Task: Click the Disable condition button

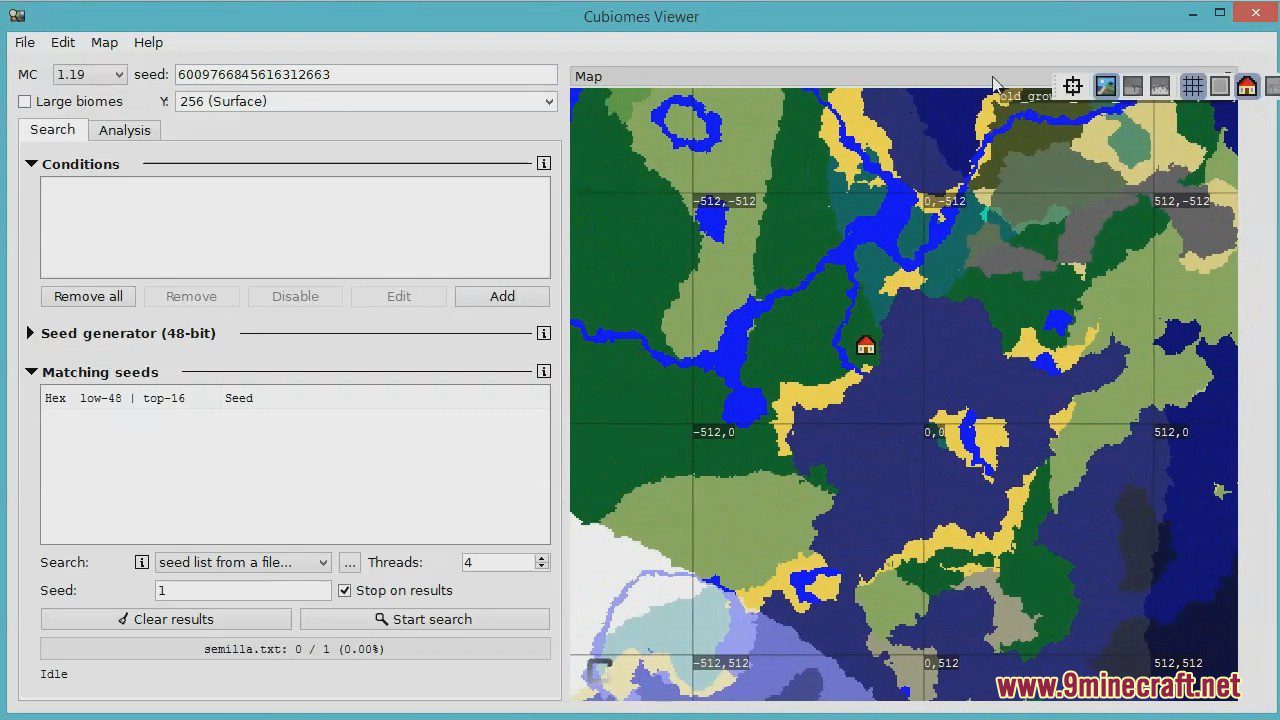Action: (295, 296)
